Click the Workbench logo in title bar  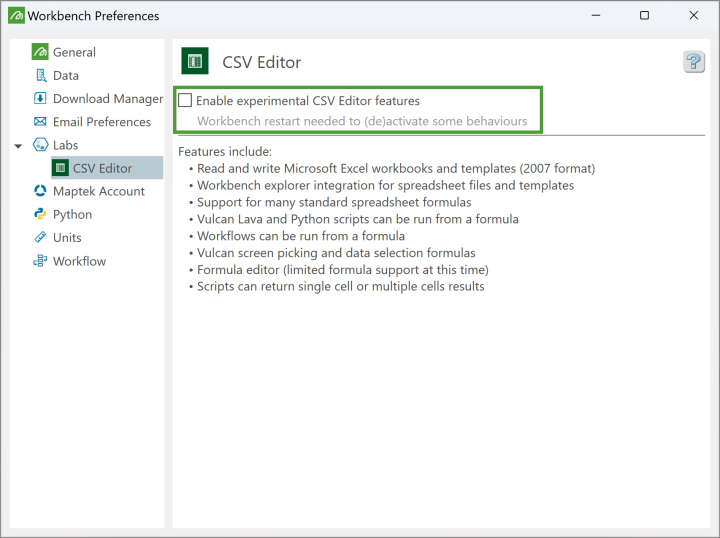15,16
